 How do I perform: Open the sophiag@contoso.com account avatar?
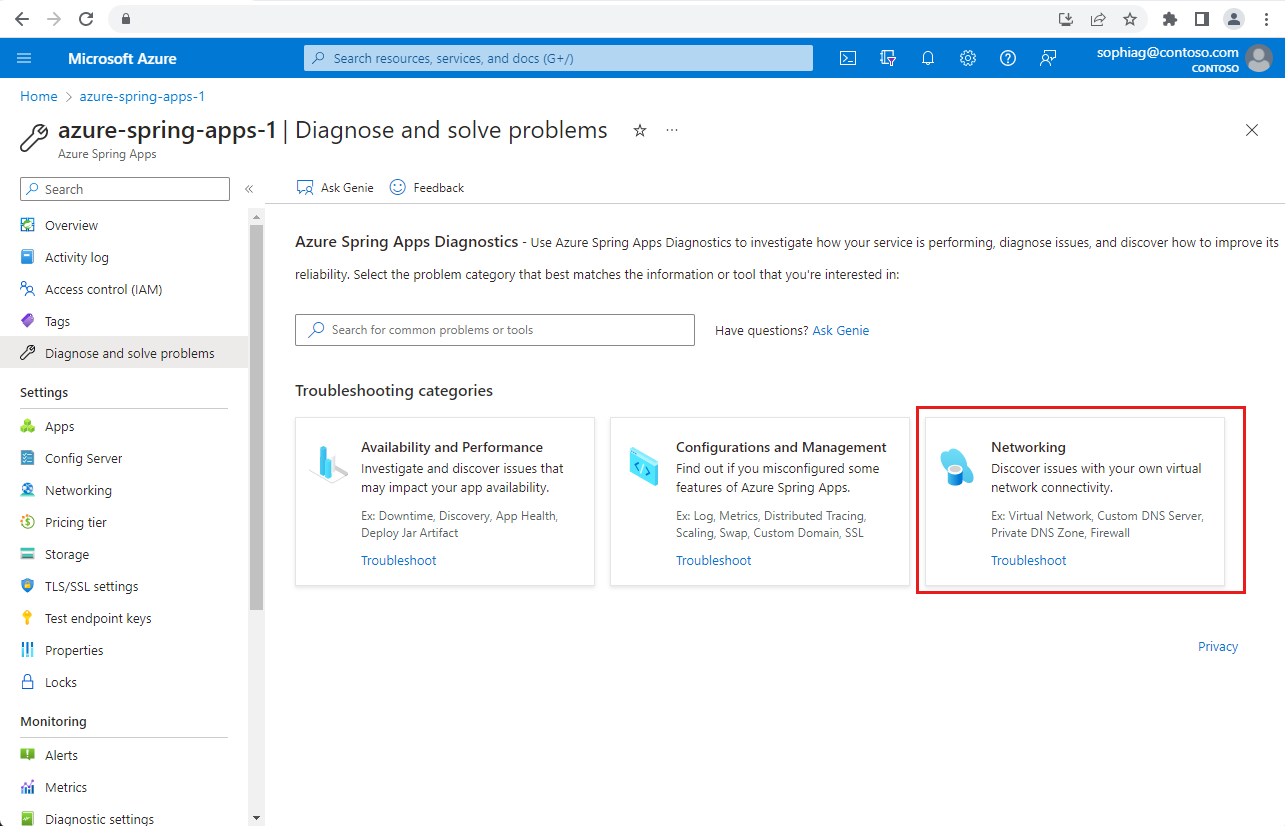pyautogui.click(x=1259, y=58)
